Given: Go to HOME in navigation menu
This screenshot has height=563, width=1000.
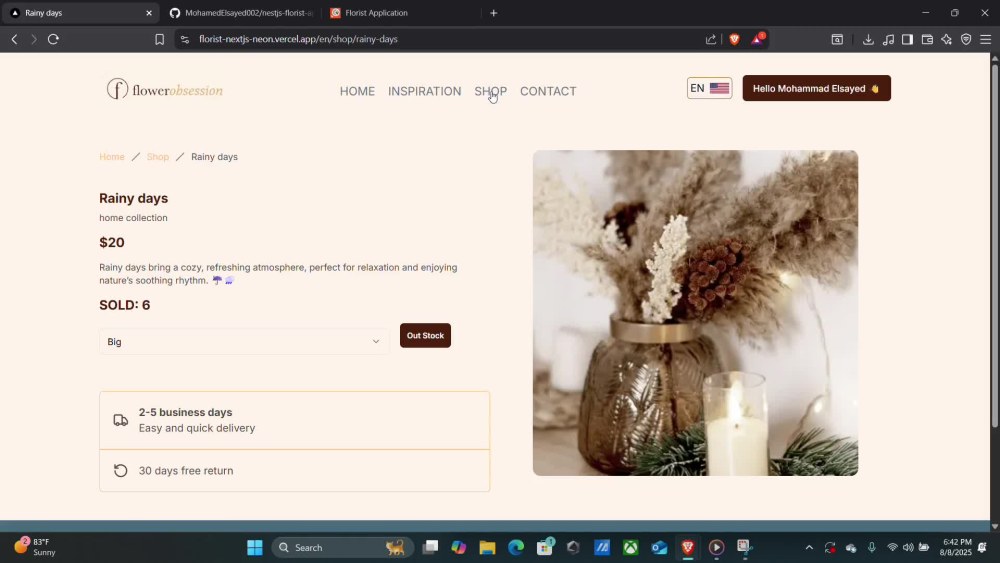Looking at the screenshot, I should point(357,91).
